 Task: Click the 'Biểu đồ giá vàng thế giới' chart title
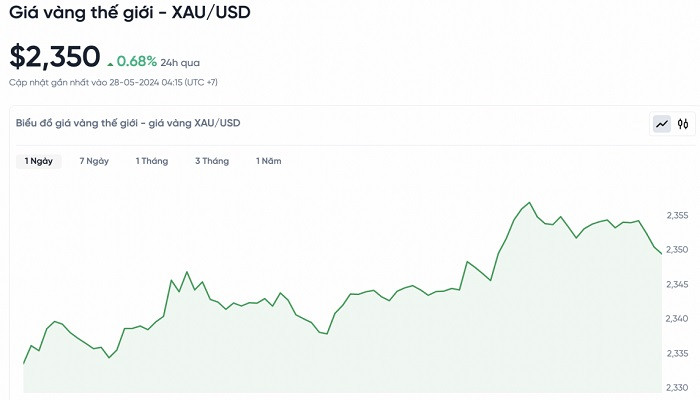click(128, 123)
